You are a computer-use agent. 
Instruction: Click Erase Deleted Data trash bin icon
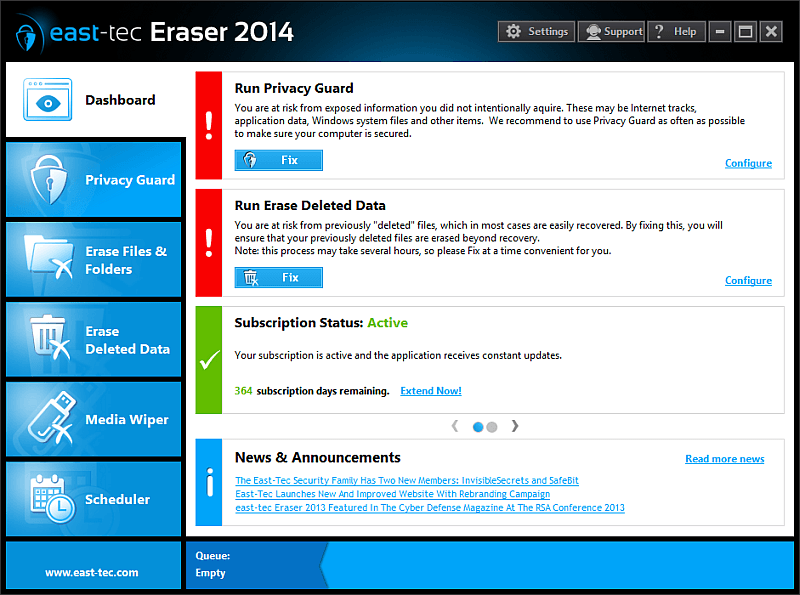(48, 340)
